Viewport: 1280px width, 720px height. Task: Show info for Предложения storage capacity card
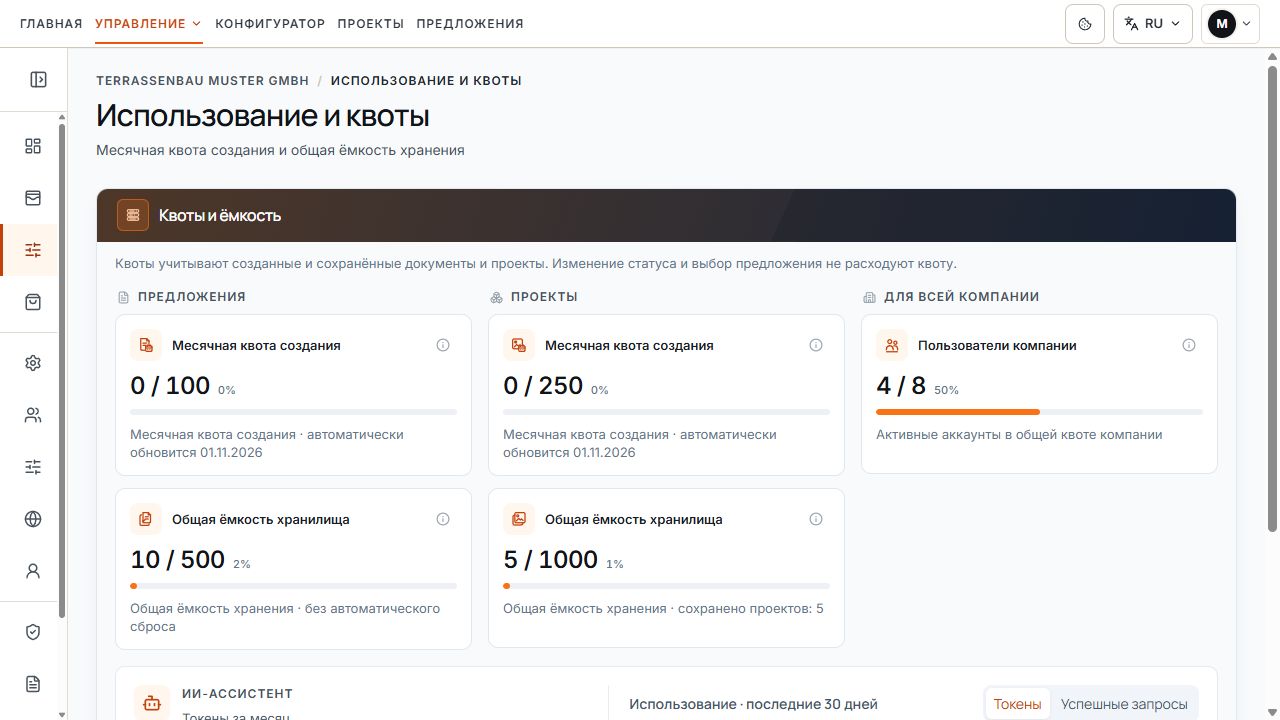(x=443, y=519)
